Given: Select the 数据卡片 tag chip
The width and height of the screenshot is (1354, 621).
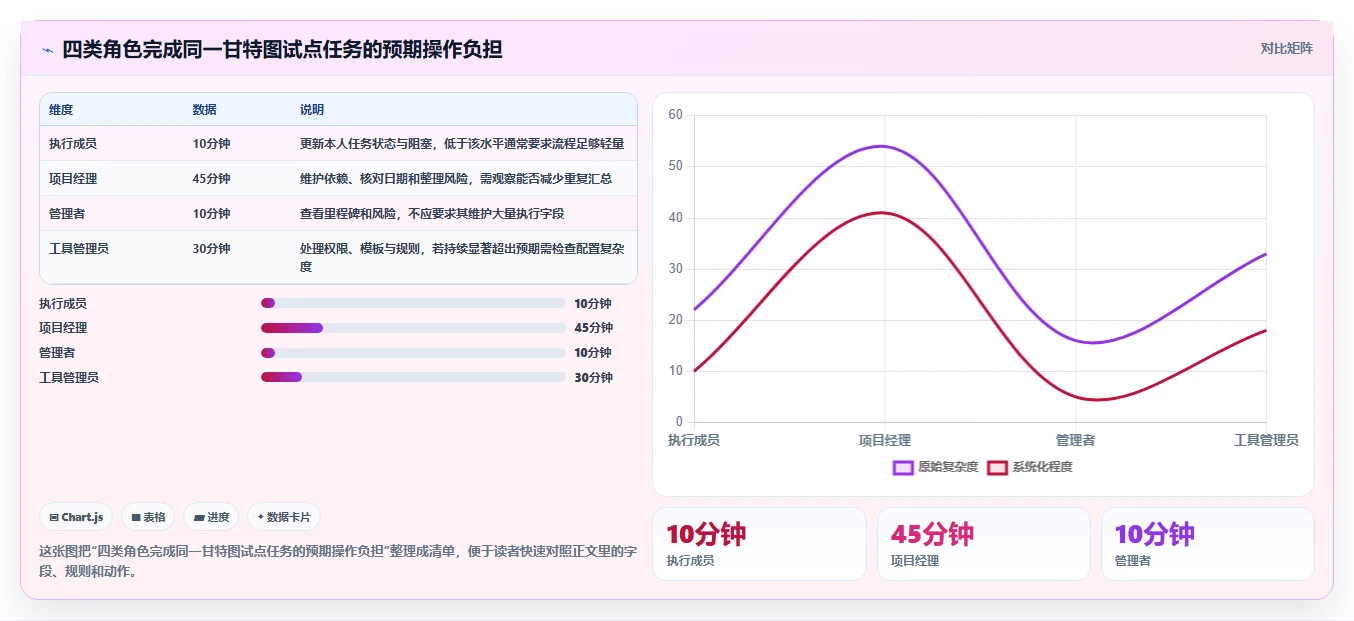Looking at the screenshot, I should pyautogui.click(x=284, y=517).
